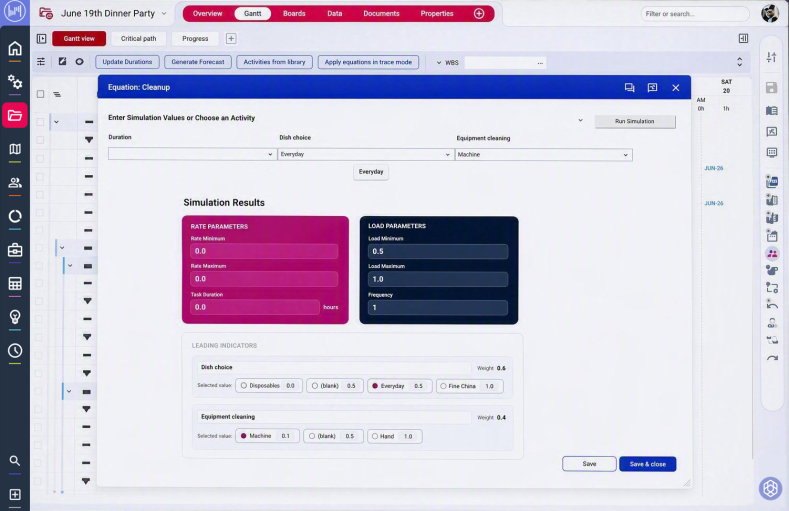The image size is (789, 511).
Task: Click the Update Durations button
Action: 127,62
